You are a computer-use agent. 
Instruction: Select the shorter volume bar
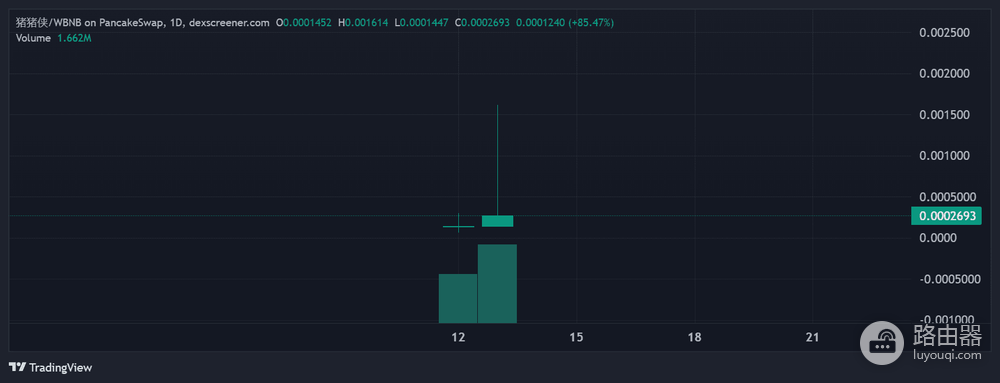pos(458,298)
